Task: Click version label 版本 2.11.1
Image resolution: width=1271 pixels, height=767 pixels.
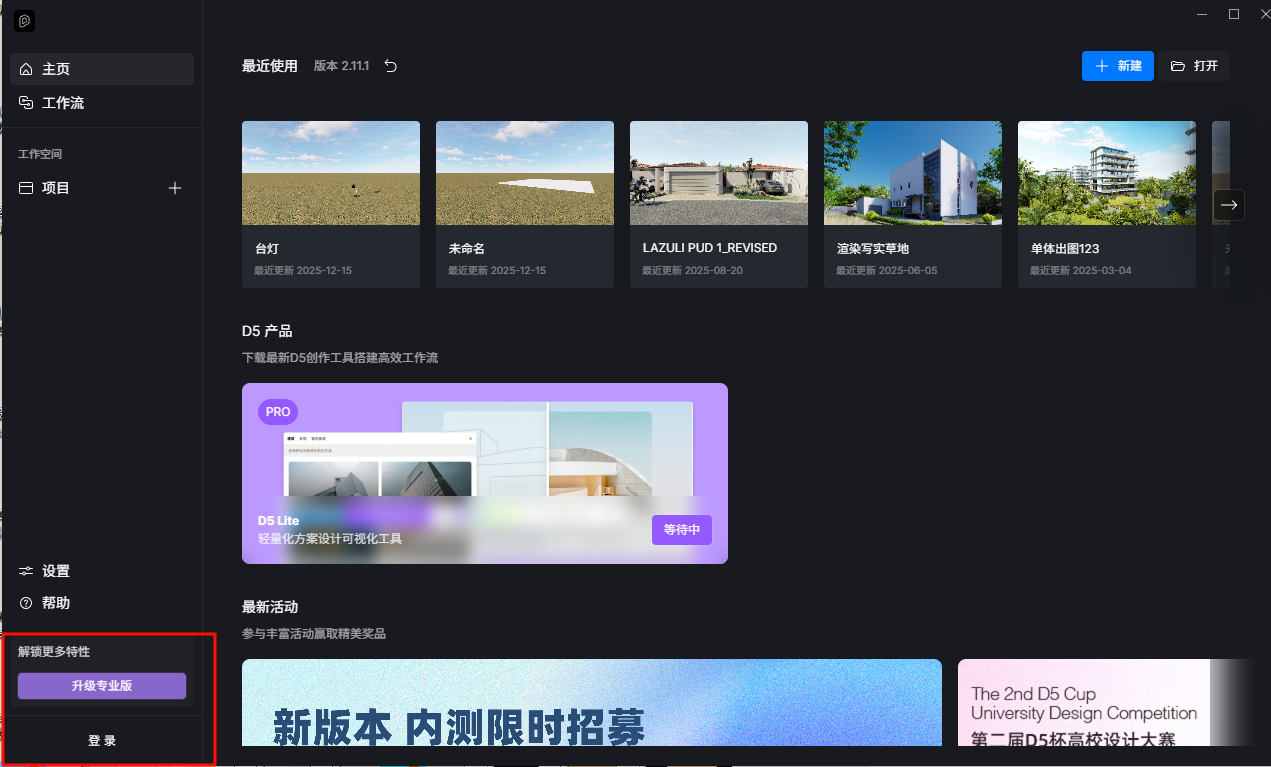Action: click(342, 66)
